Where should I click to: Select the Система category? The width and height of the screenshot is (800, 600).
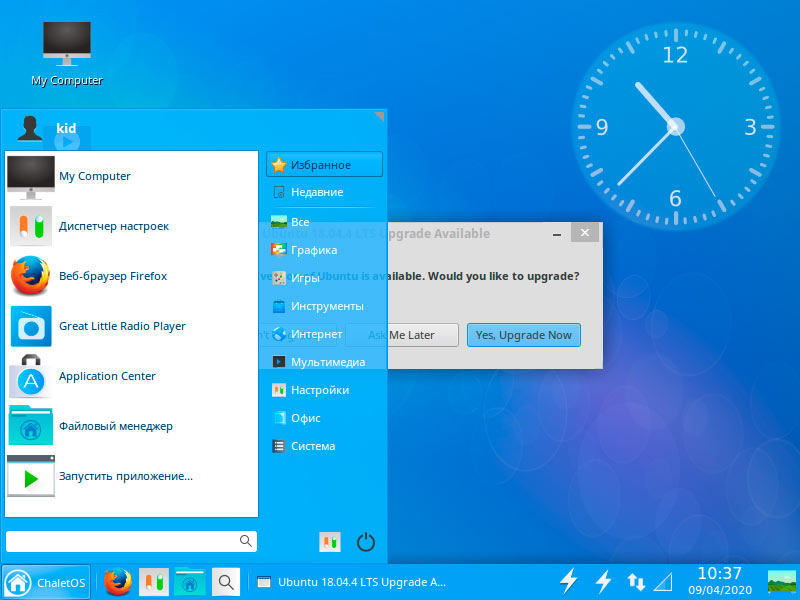[x=324, y=446]
